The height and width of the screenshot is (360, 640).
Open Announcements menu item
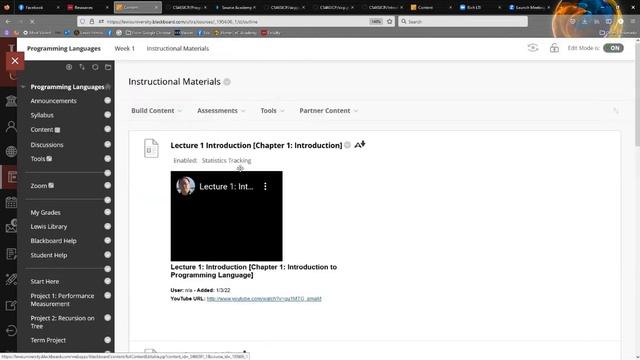[53, 101]
